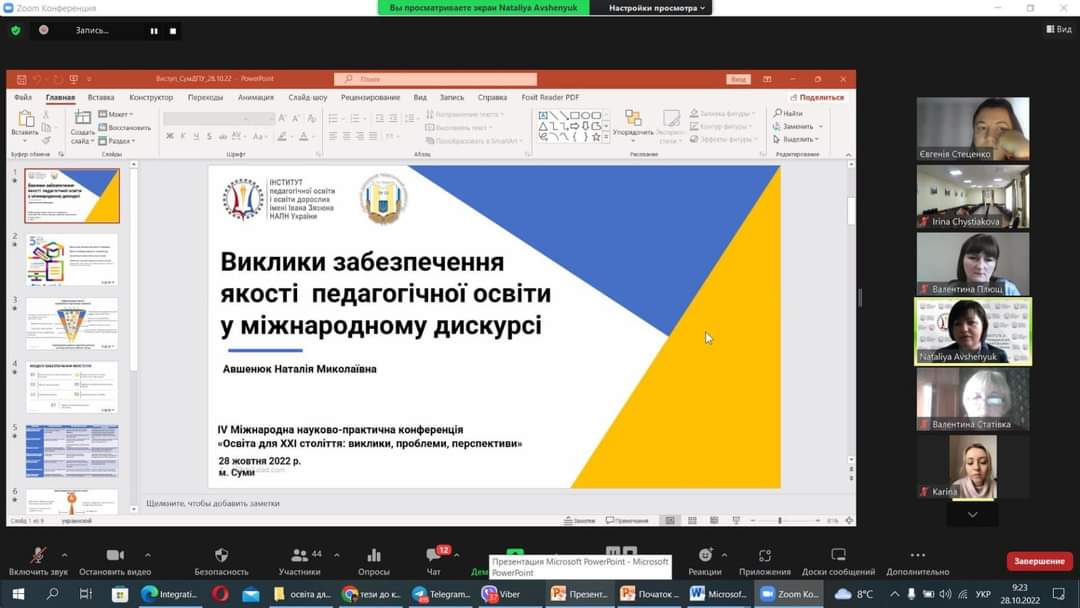Image resolution: width=1080 pixels, height=608 pixels.
Task: Select Karina's video thumbnail
Action: click(972, 467)
